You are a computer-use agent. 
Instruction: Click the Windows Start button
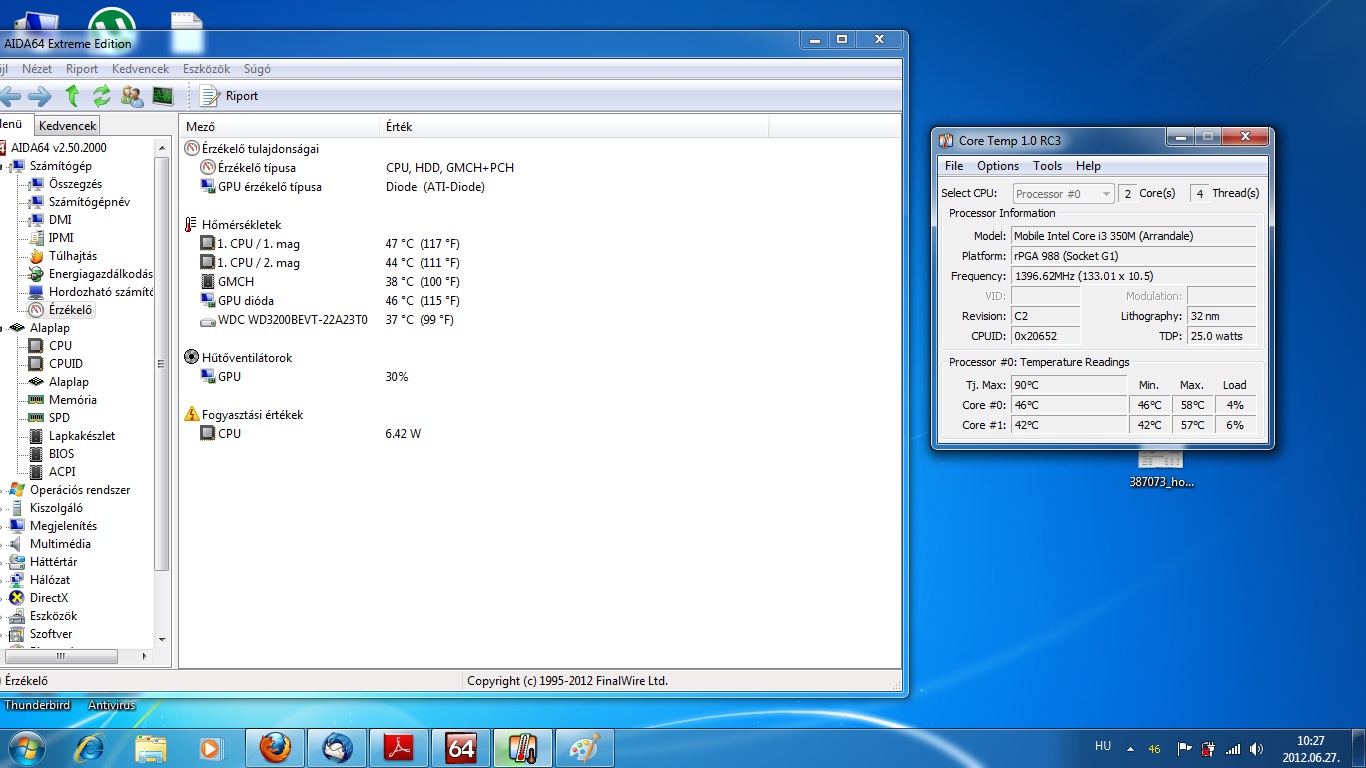tap(25, 747)
